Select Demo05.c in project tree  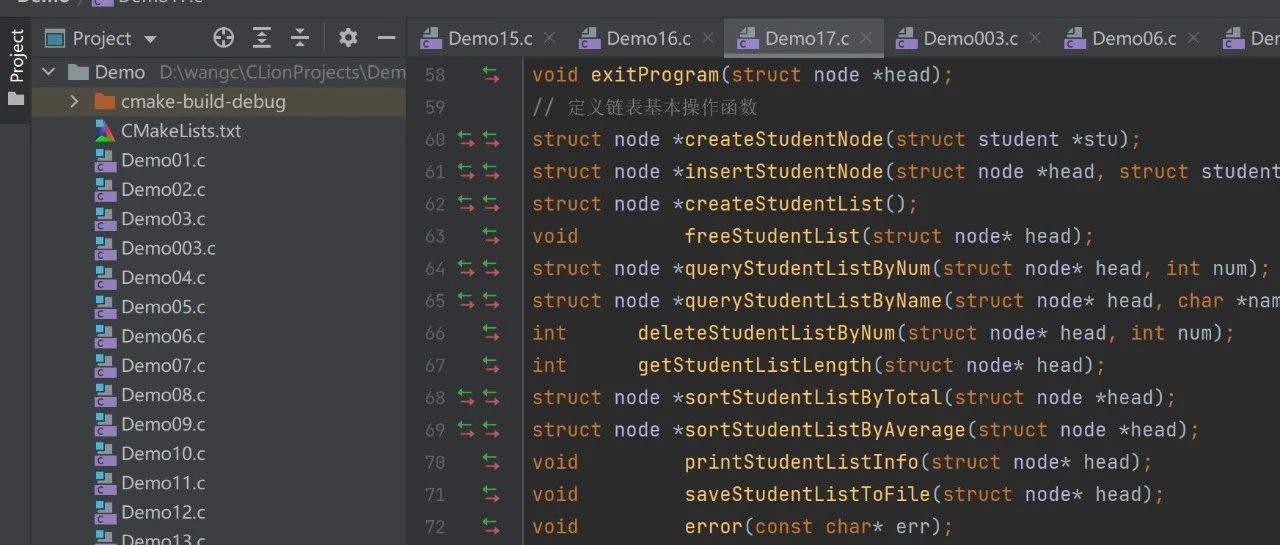coord(163,306)
